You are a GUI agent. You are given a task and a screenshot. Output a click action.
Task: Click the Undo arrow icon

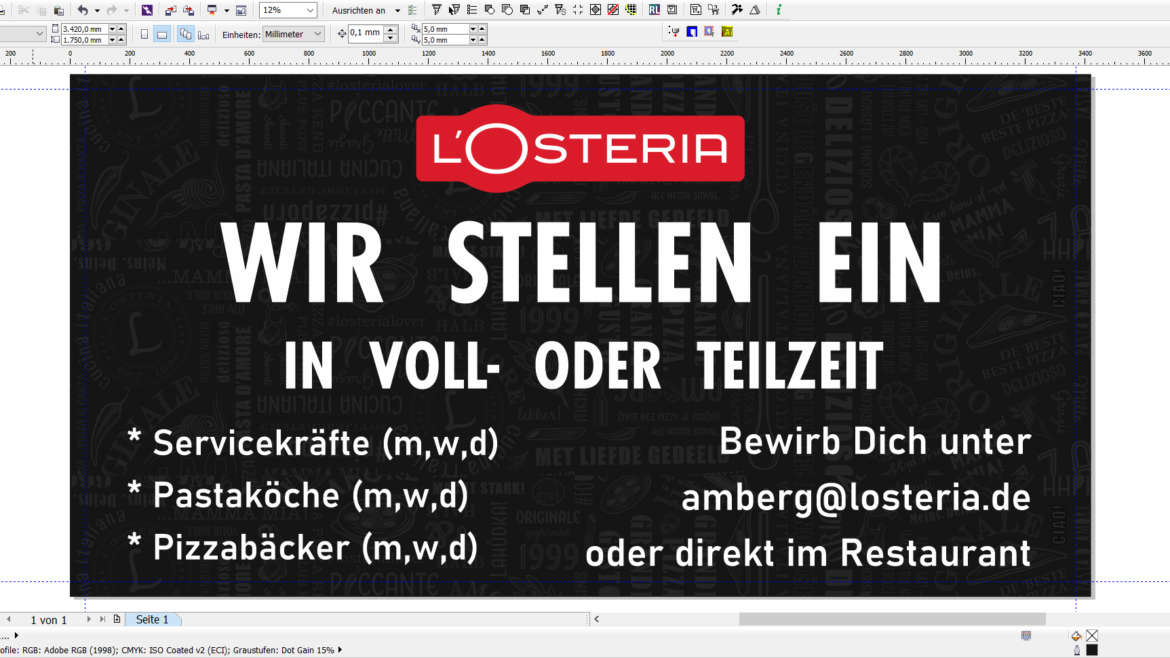[x=83, y=10]
